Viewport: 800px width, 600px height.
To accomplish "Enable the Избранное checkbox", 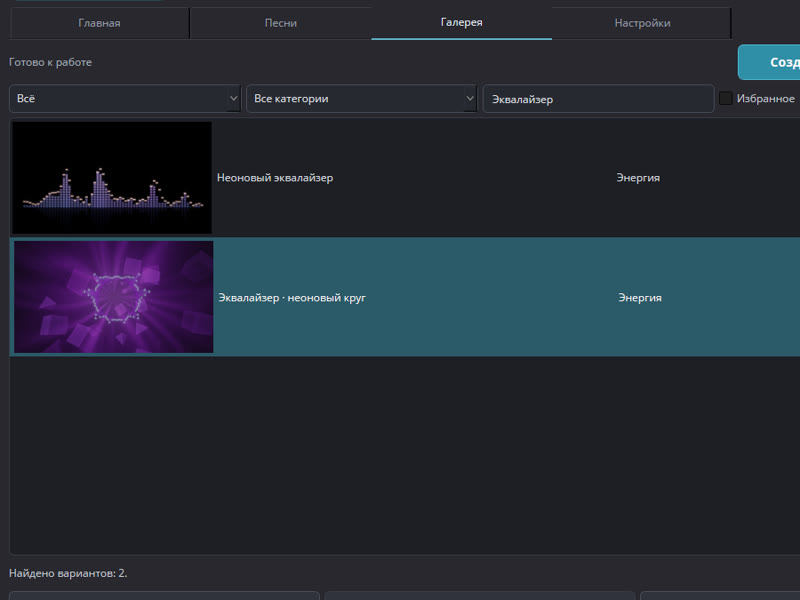I will click(x=725, y=98).
